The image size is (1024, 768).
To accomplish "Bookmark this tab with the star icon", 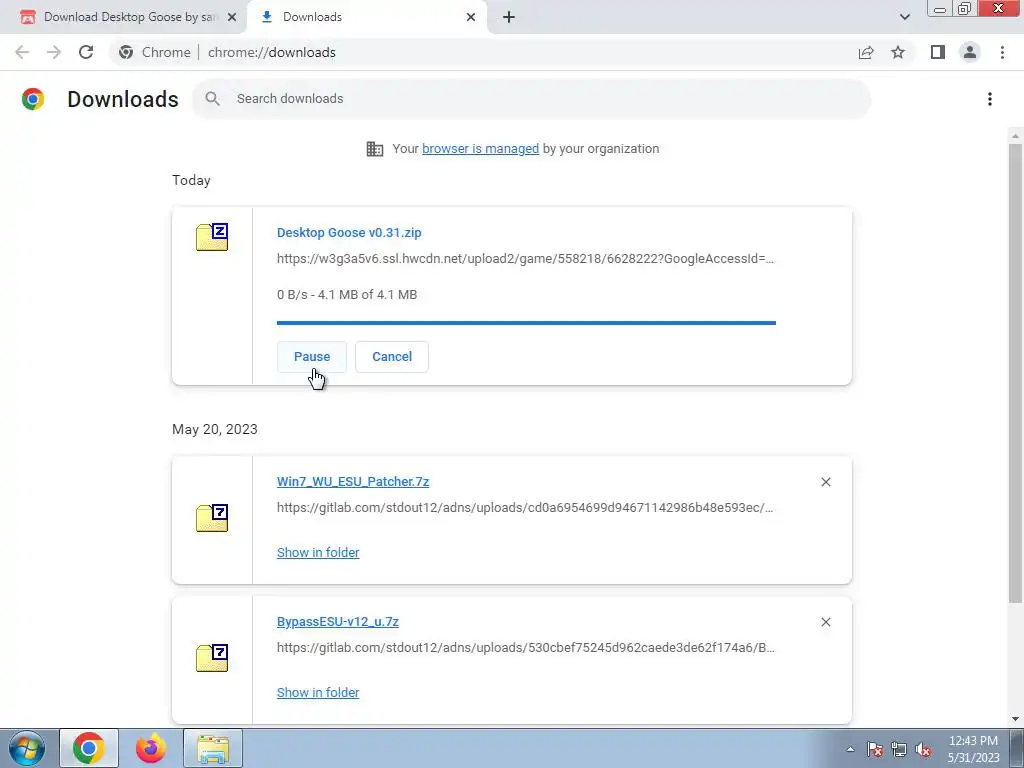I will (x=898, y=52).
